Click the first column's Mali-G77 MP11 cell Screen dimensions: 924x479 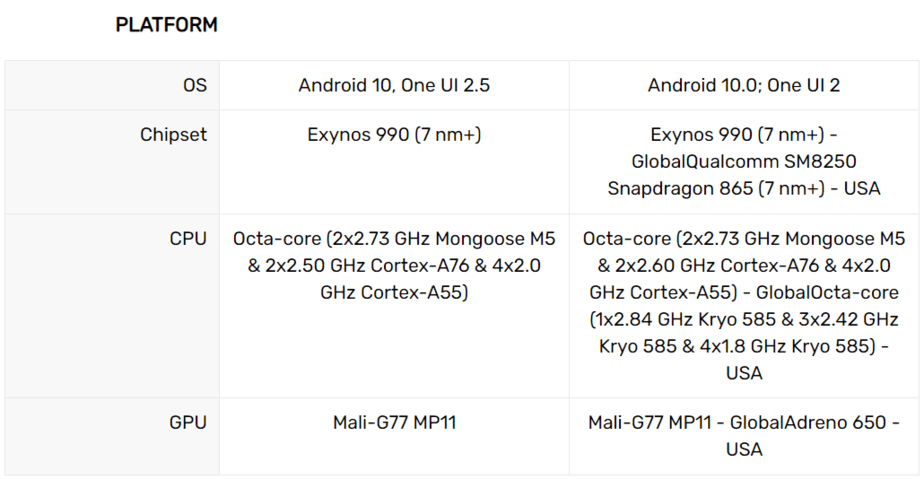pos(394,422)
